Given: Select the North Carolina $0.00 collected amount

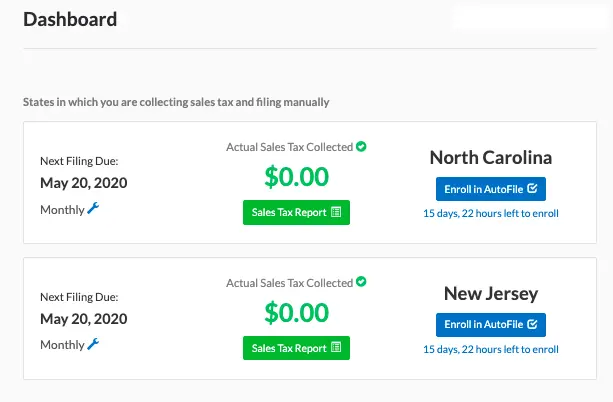Looking at the screenshot, I should click(296, 177).
